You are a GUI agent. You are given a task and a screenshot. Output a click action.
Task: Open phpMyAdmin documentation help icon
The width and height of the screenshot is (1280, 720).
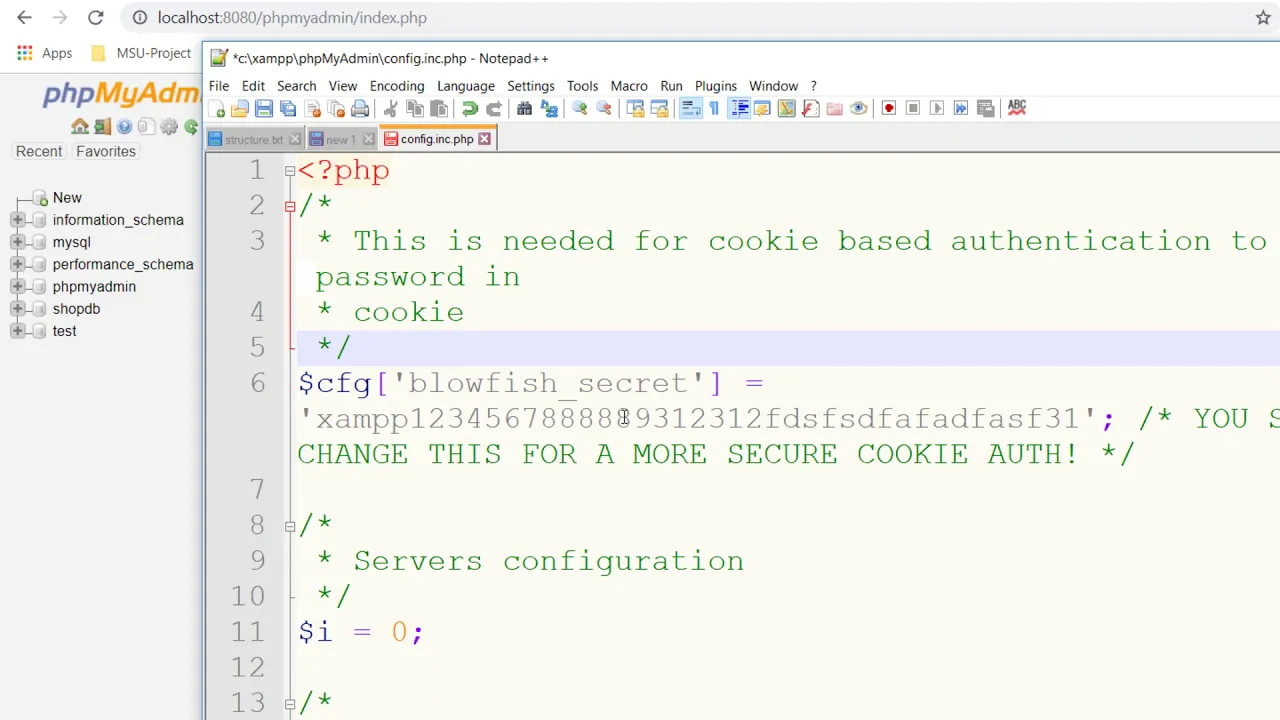pyautogui.click(x=124, y=126)
